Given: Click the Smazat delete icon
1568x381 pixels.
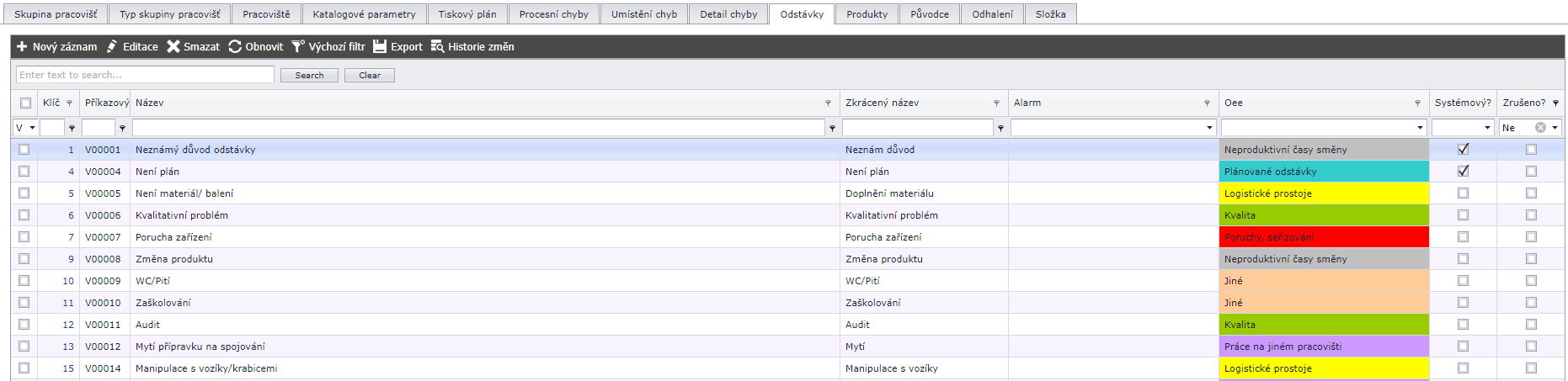Looking at the screenshot, I should pyautogui.click(x=173, y=47).
